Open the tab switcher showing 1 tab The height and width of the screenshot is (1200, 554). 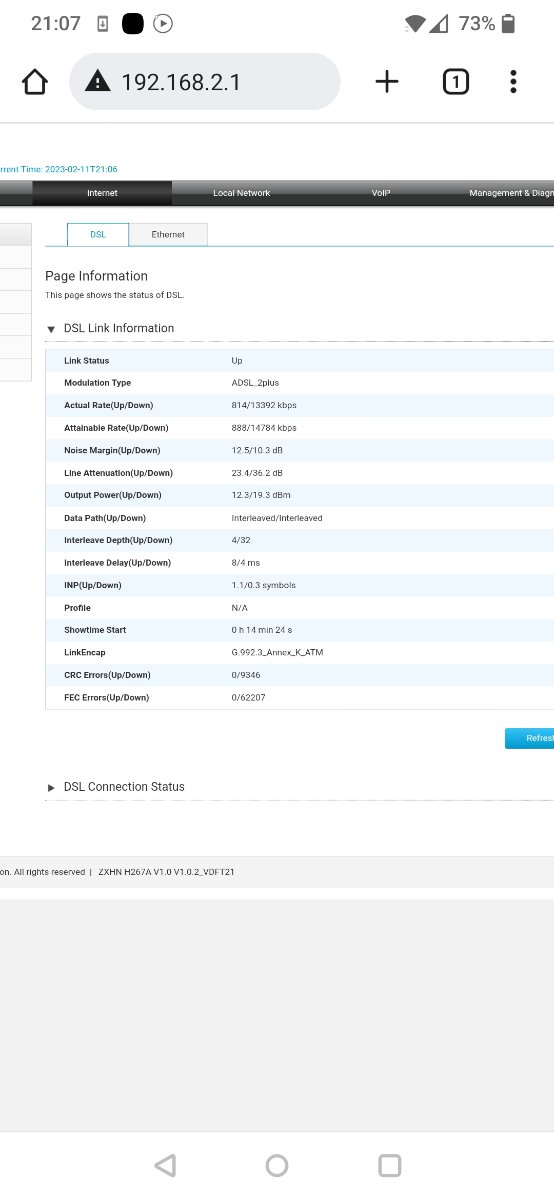click(455, 82)
